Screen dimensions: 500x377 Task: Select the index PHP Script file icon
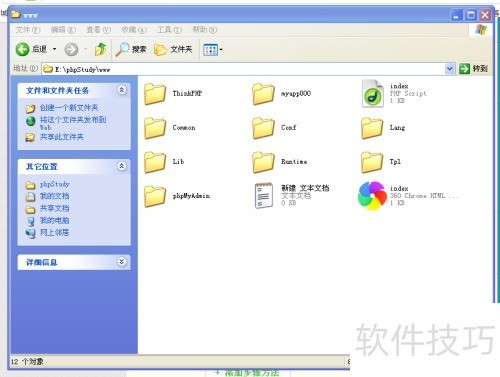(x=373, y=94)
